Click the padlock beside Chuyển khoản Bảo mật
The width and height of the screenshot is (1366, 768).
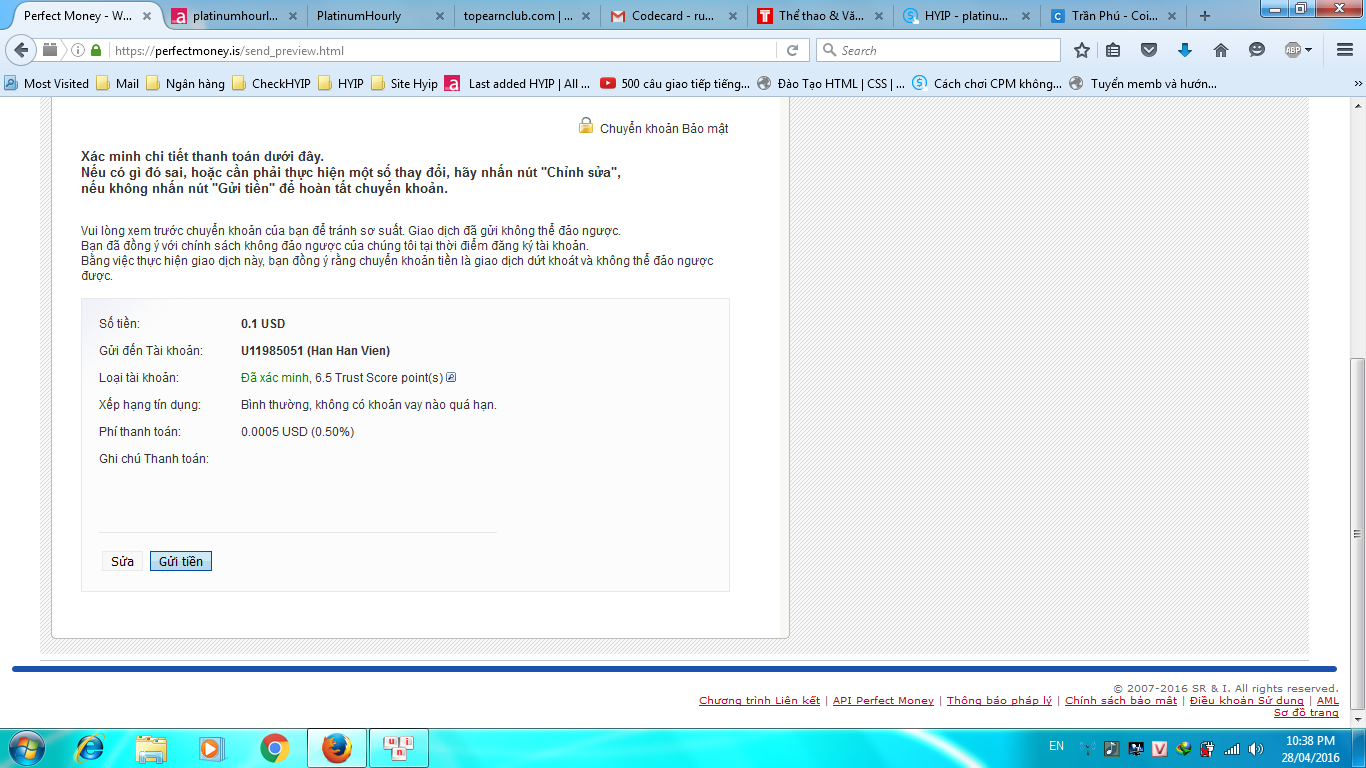(x=586, y=126)
